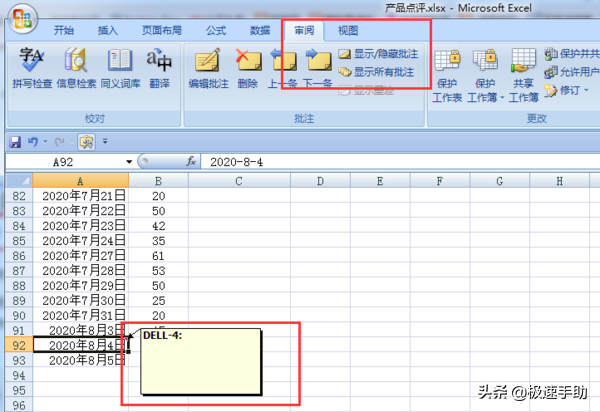Screen dimensions: 600x412
Task: Select cell with 2020年7月28日
Action: pos(81,270)
